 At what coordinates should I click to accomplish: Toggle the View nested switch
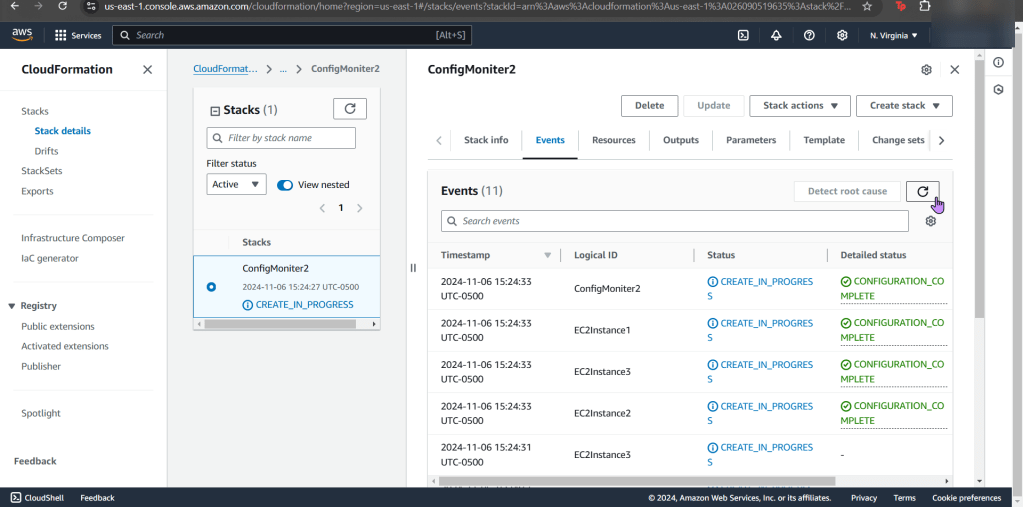tap(285, 185)
